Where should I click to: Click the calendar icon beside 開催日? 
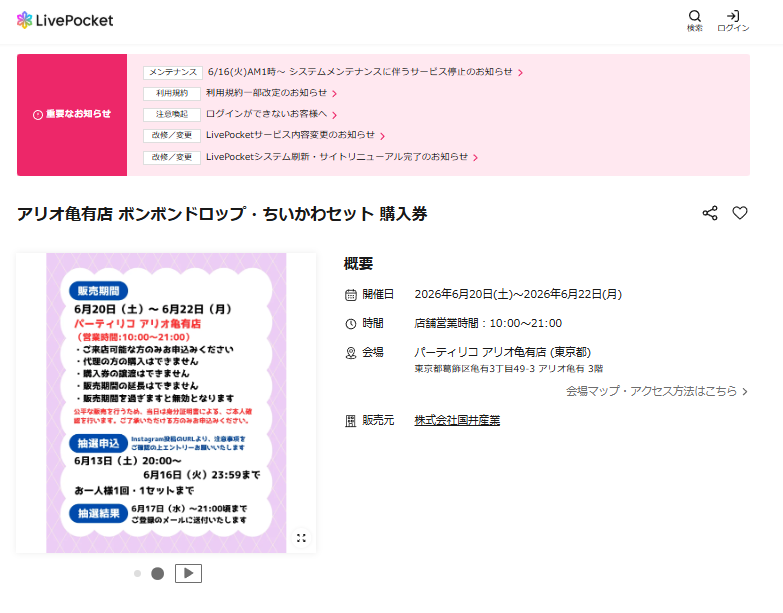351,295
